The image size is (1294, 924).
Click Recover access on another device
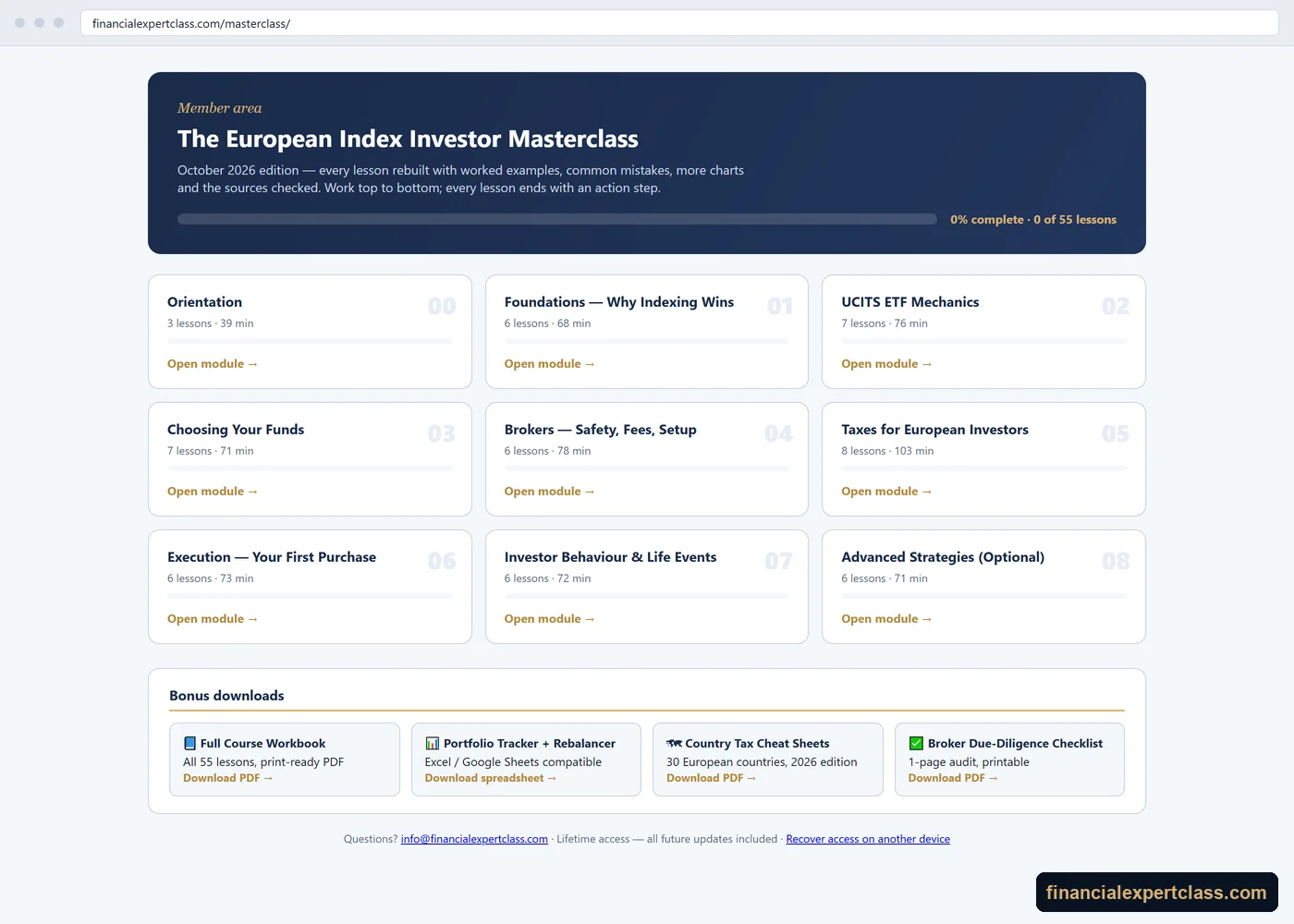[868, 839]
